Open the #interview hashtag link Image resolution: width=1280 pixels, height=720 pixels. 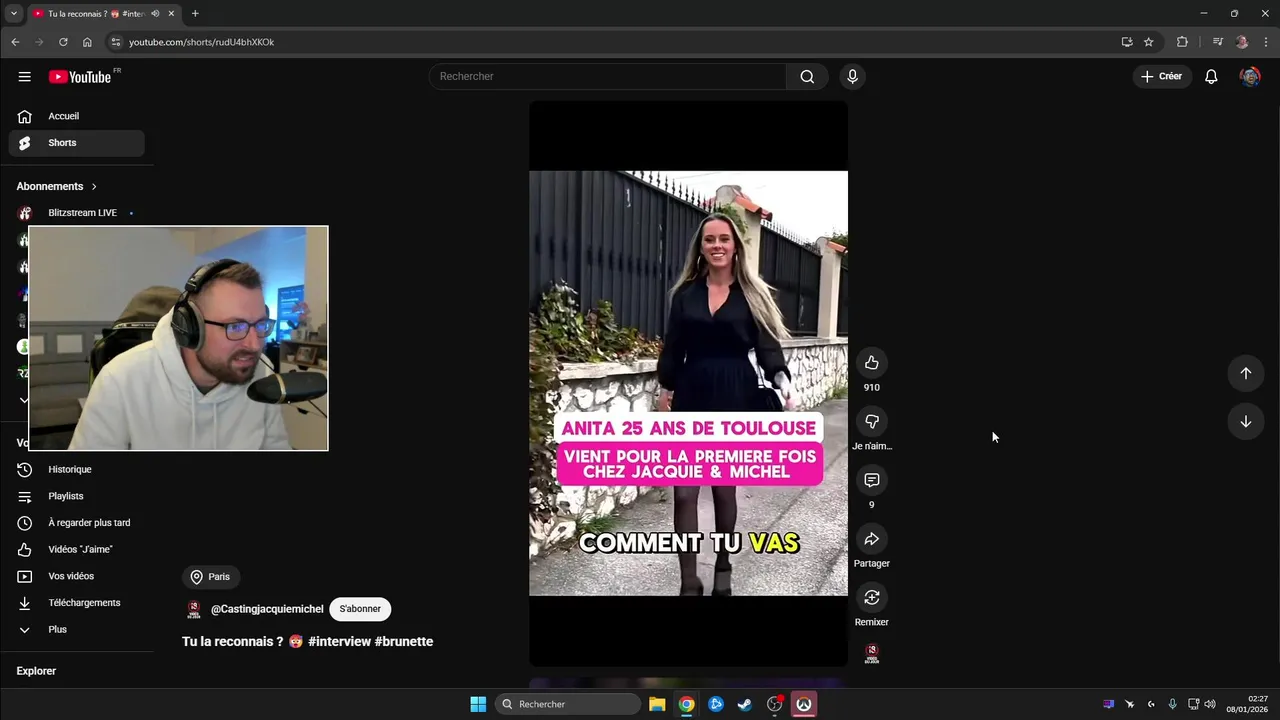pos(339,642)
